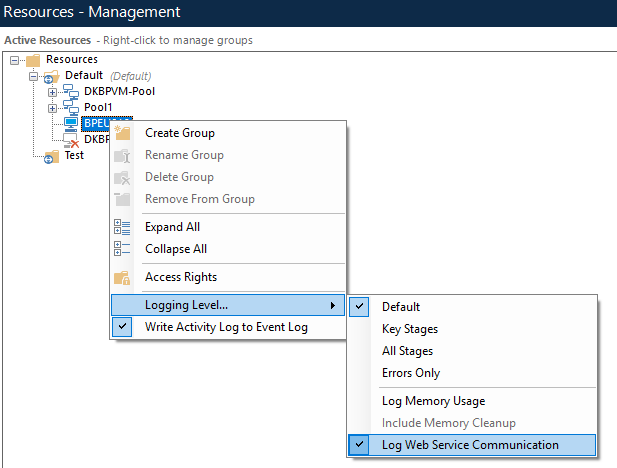Expand the Pool1 tree node
The width and height of the screenshot is (617, 468).
[53, 107]
